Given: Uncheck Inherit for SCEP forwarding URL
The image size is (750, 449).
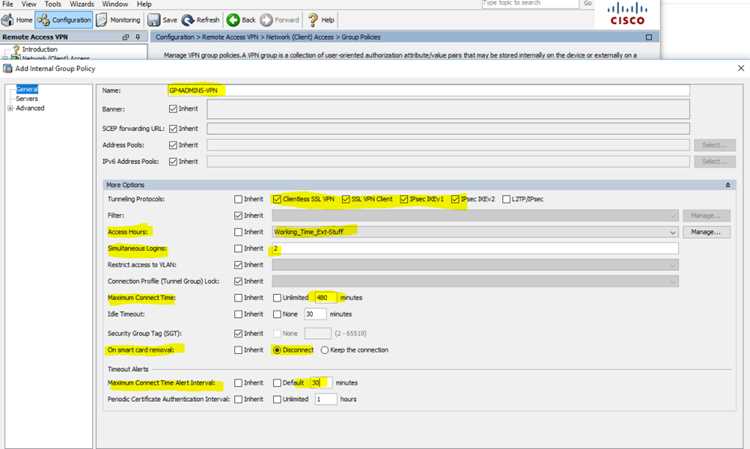Looking at the screenshot, I should (173, 129).
